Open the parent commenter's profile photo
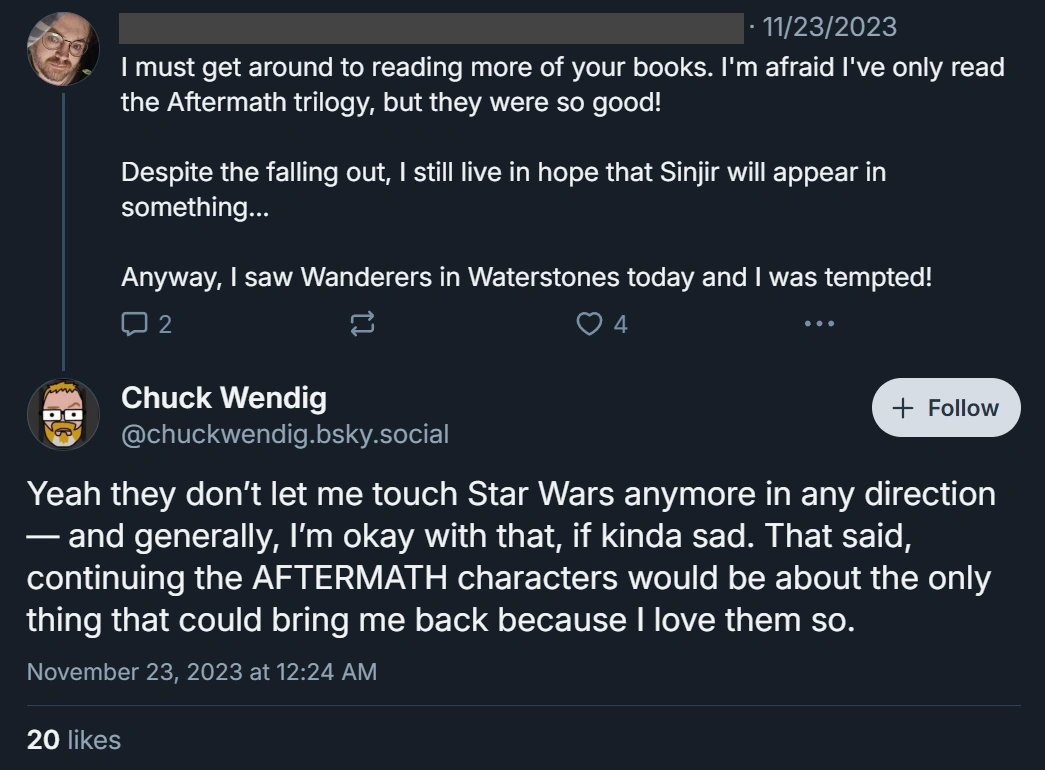This screenshot has height=770, width=1045. [62, 47]
